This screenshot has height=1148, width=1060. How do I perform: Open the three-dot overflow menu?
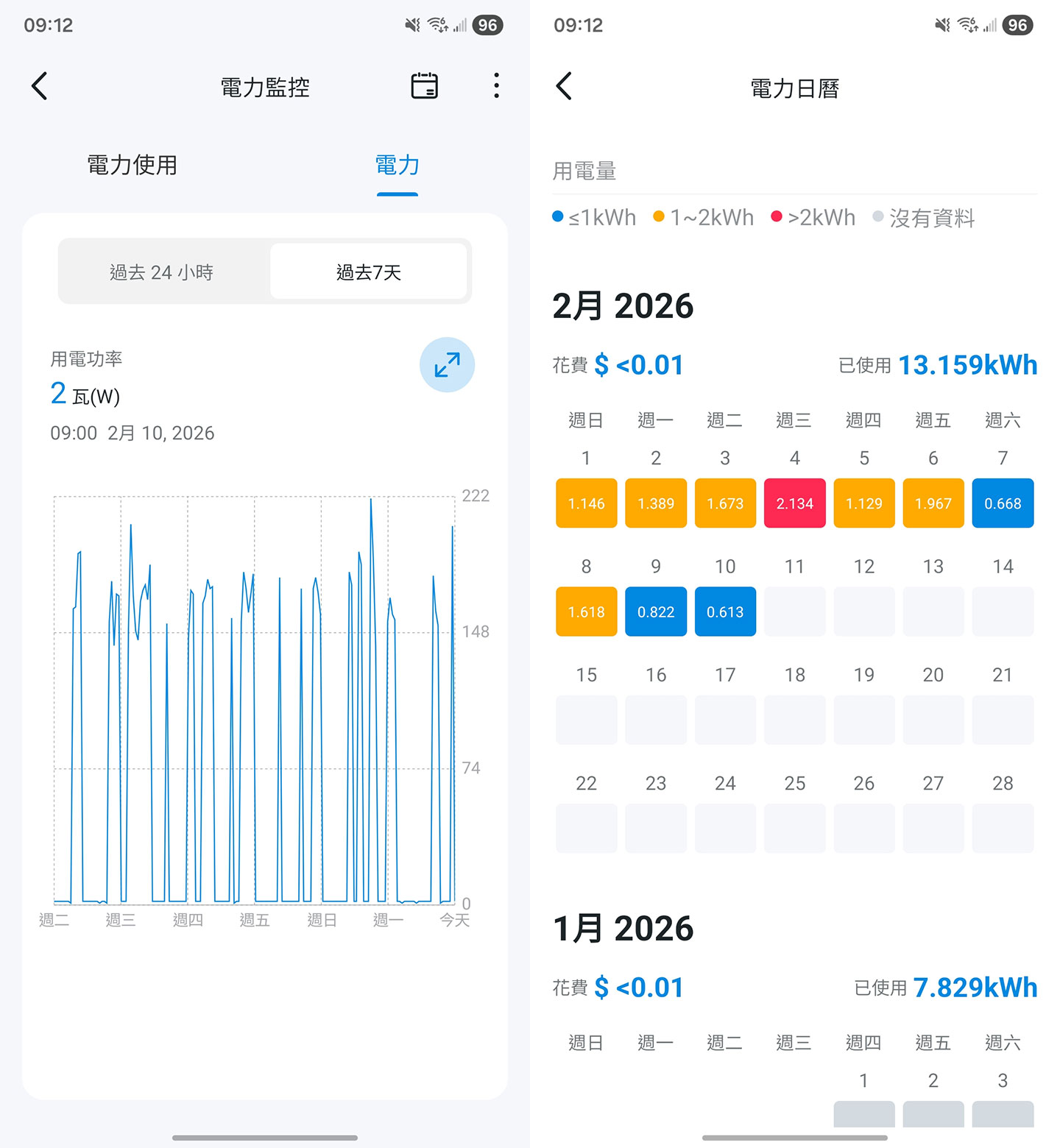click(497, 85)
